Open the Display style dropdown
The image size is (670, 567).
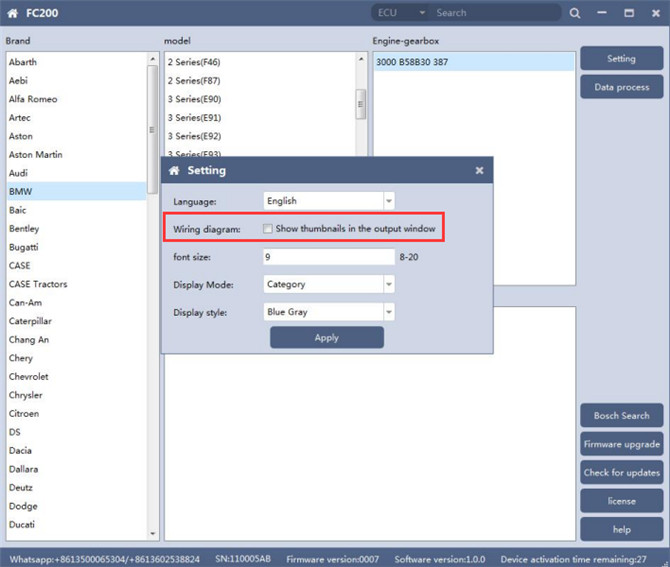tap(388, 312)
